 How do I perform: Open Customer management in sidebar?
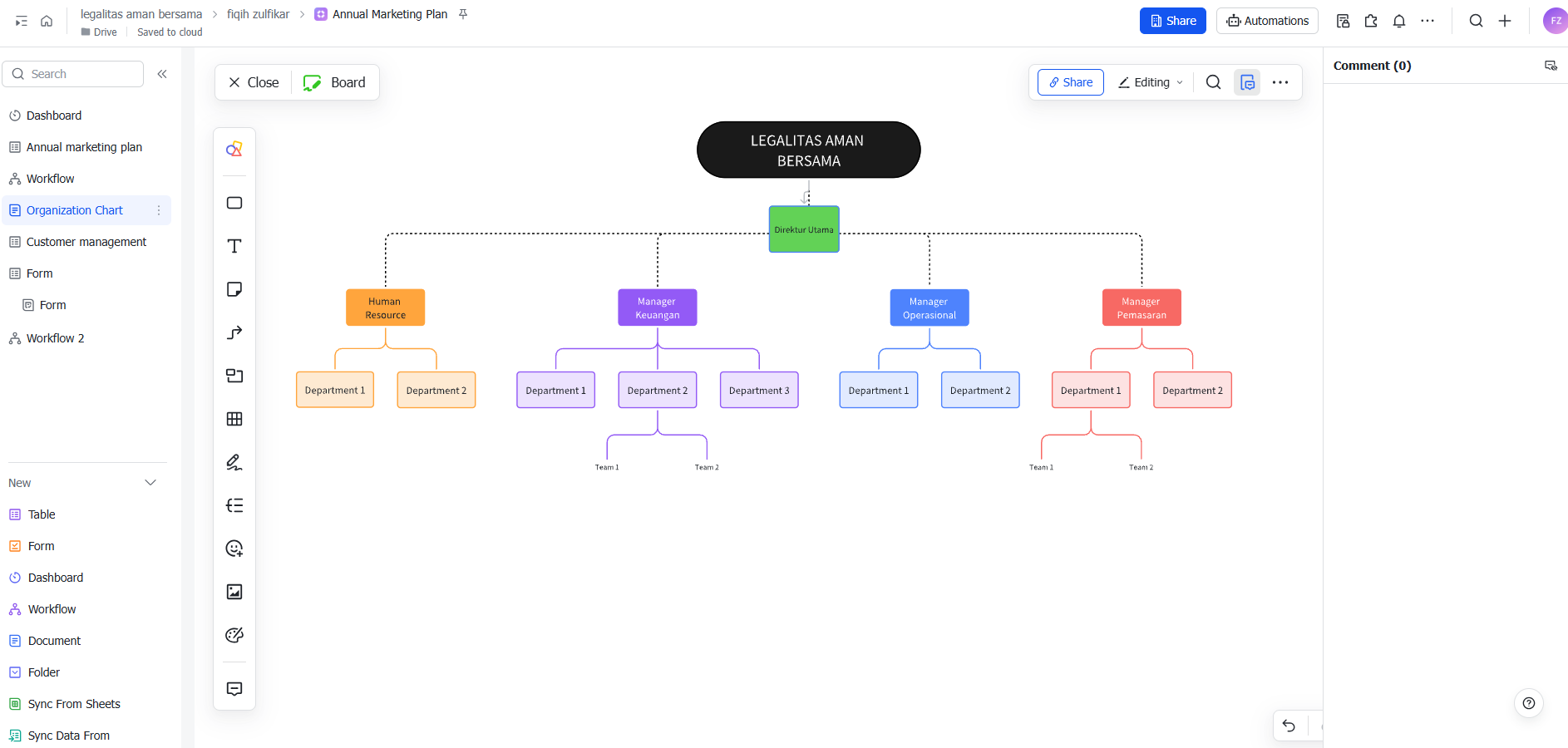tap(86, 242)
